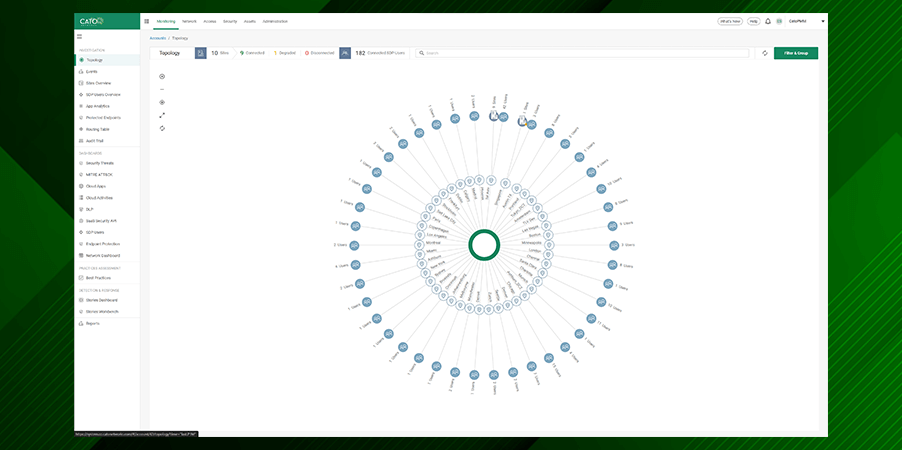
Task: Click the Sites building icon in Topology bar
Action: click(201, 53)
